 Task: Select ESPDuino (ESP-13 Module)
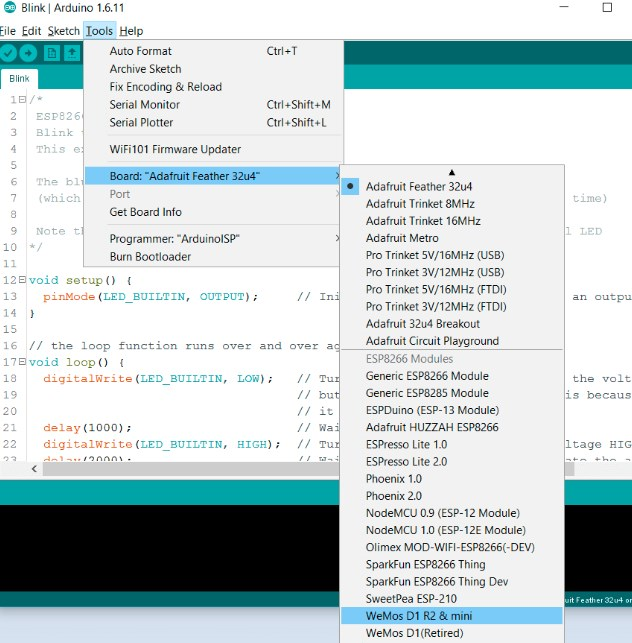coord(453,410)
